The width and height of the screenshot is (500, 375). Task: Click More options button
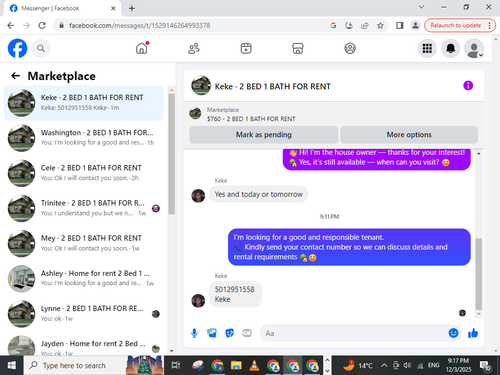pos(409,135)
